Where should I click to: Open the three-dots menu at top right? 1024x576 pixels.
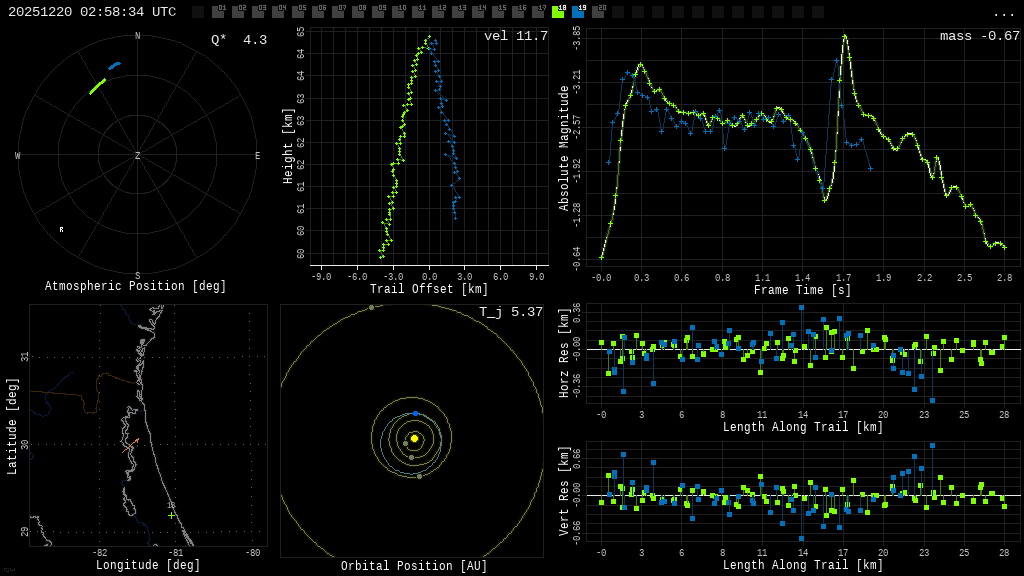[x=1003, y=13]
